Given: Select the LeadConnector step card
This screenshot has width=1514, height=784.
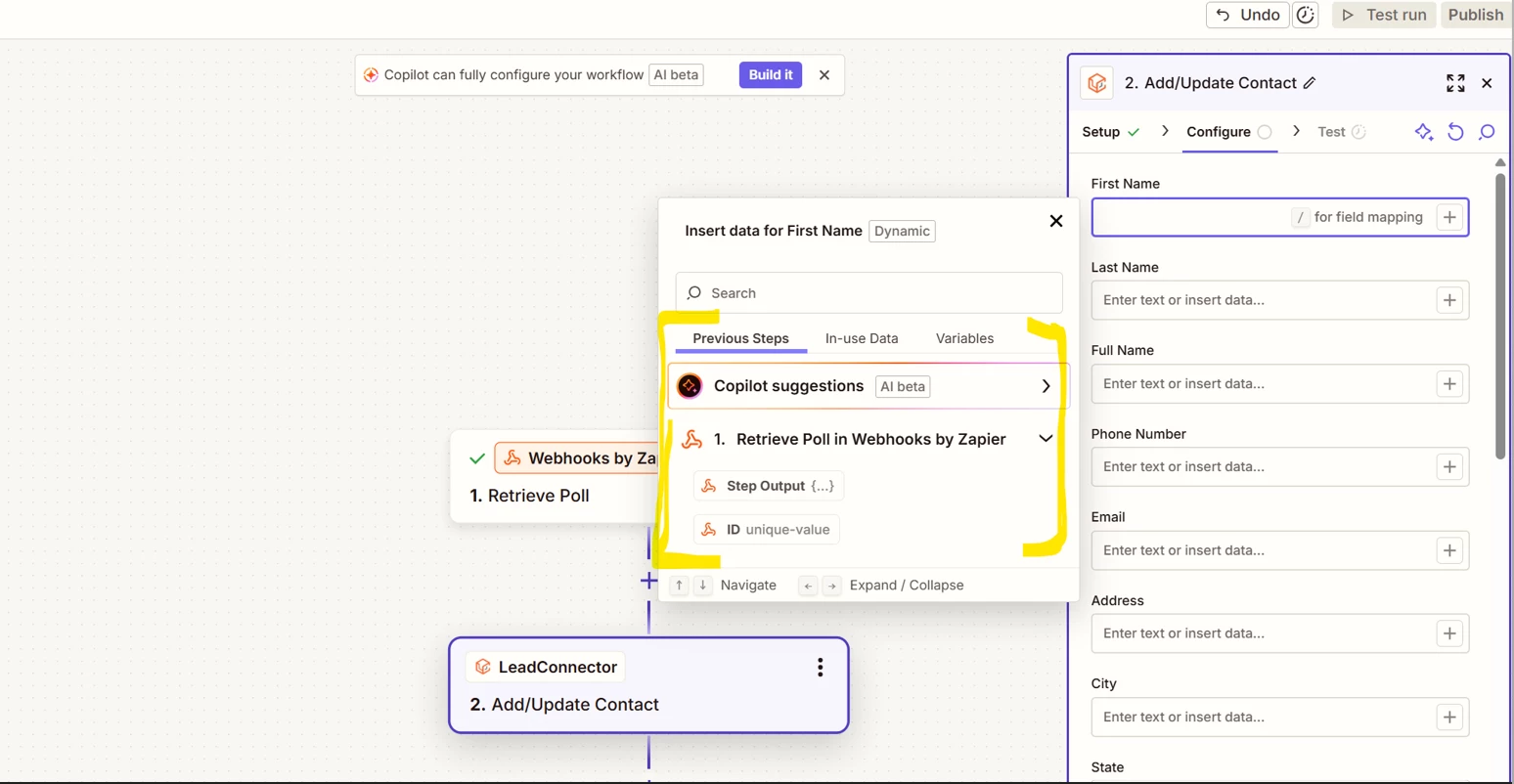Looking at the screenshot, I should coord(648,685).
